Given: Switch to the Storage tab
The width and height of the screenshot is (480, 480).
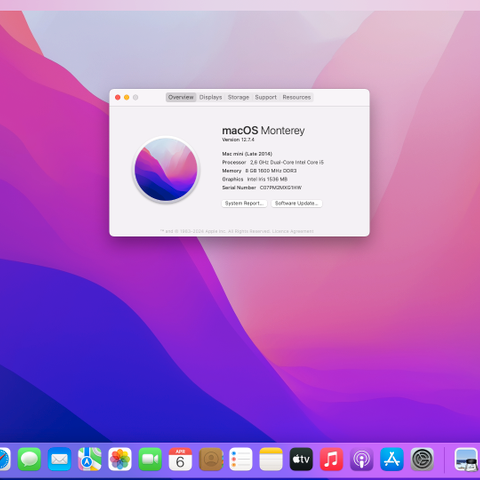Looking at the screenshot, I should (238, 97).
